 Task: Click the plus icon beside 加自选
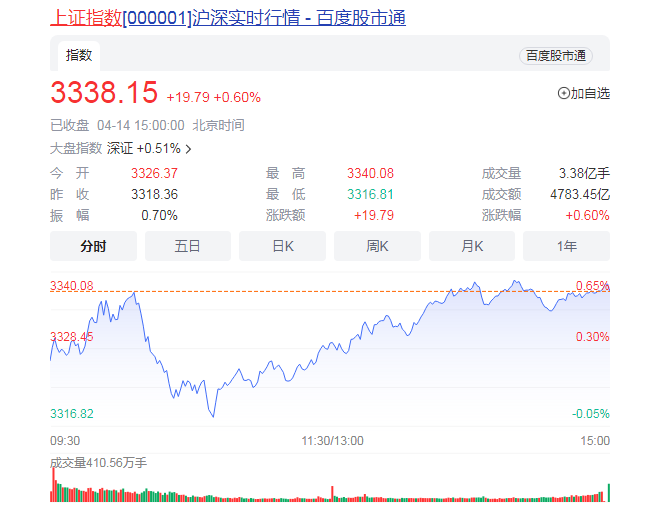click(563, 93)
